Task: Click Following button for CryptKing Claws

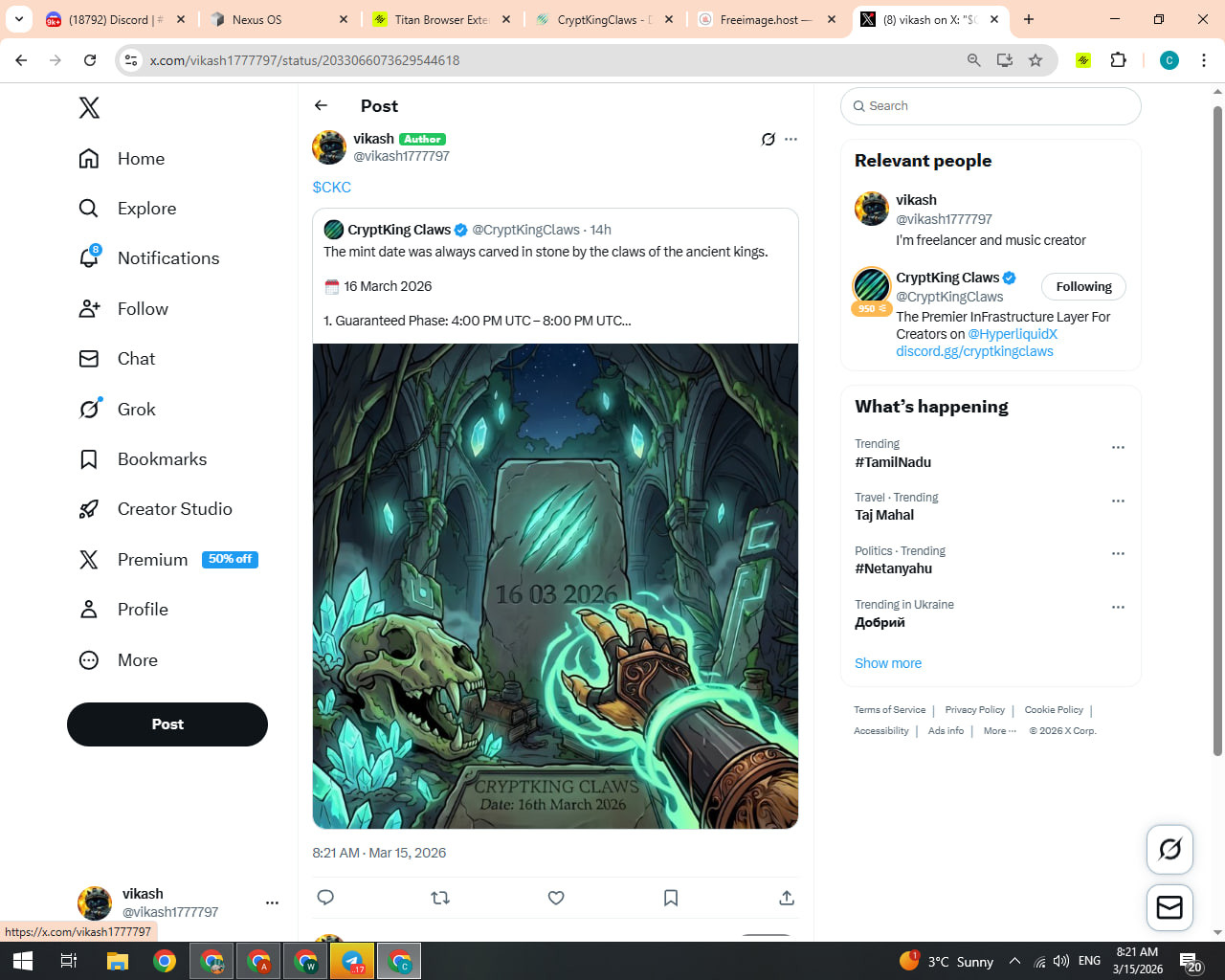Action: pos(1083,286)
